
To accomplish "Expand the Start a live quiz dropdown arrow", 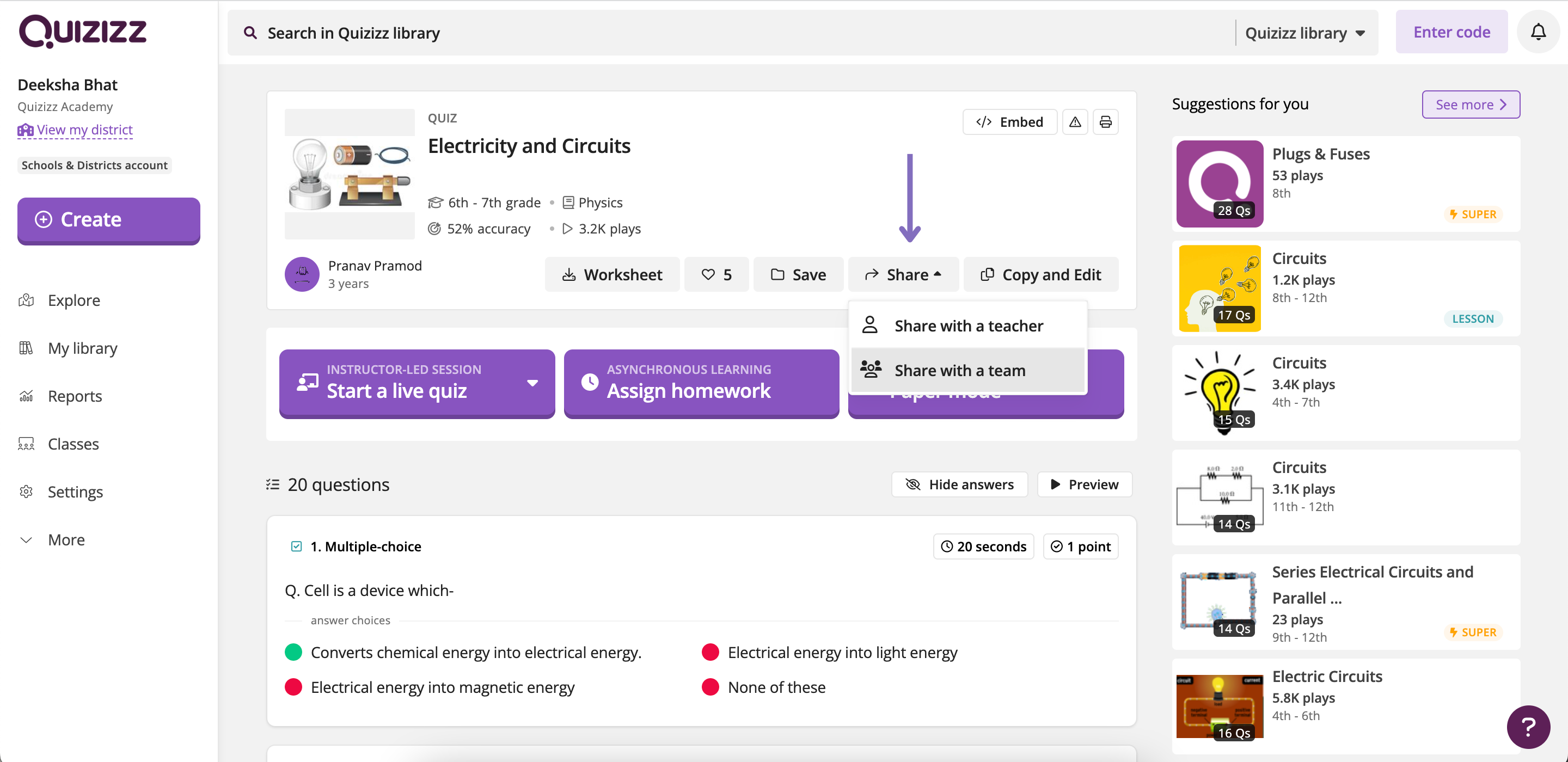I will tap(530, 382).
